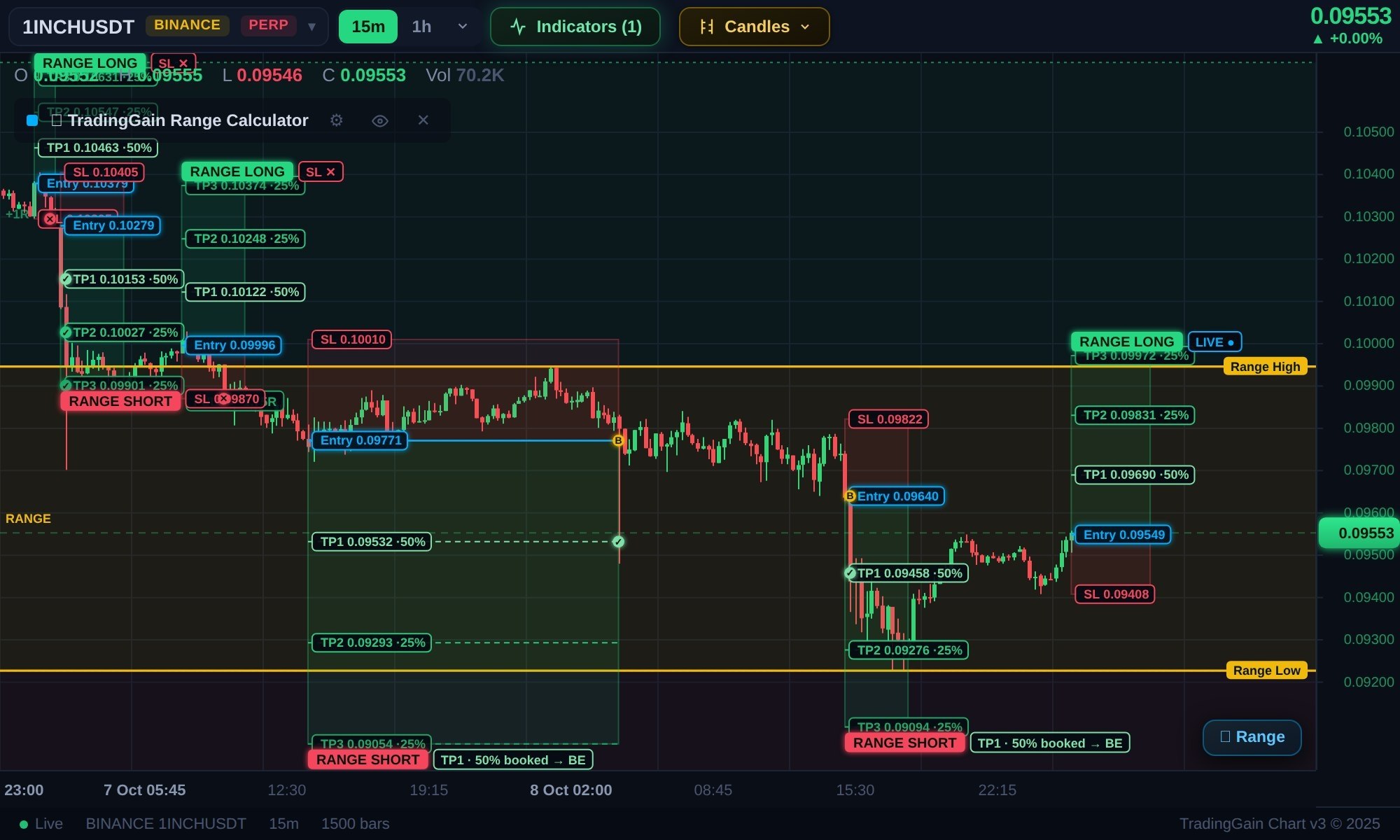Select the Entry 0.09549 label

point(1123,535)
